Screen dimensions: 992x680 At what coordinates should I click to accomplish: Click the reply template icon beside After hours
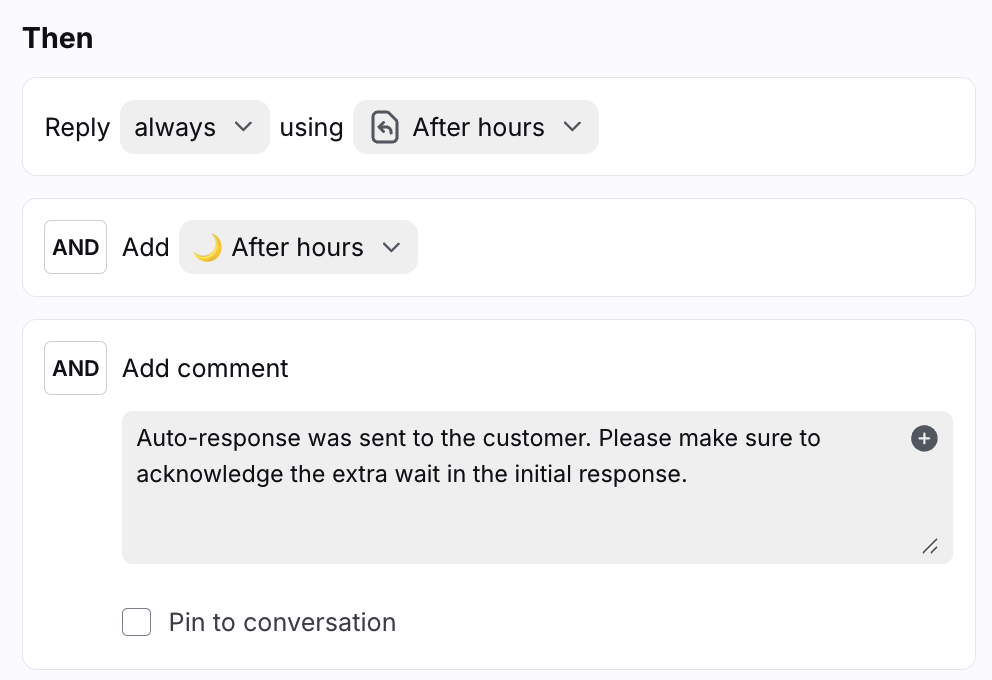(x=385, y=128)
